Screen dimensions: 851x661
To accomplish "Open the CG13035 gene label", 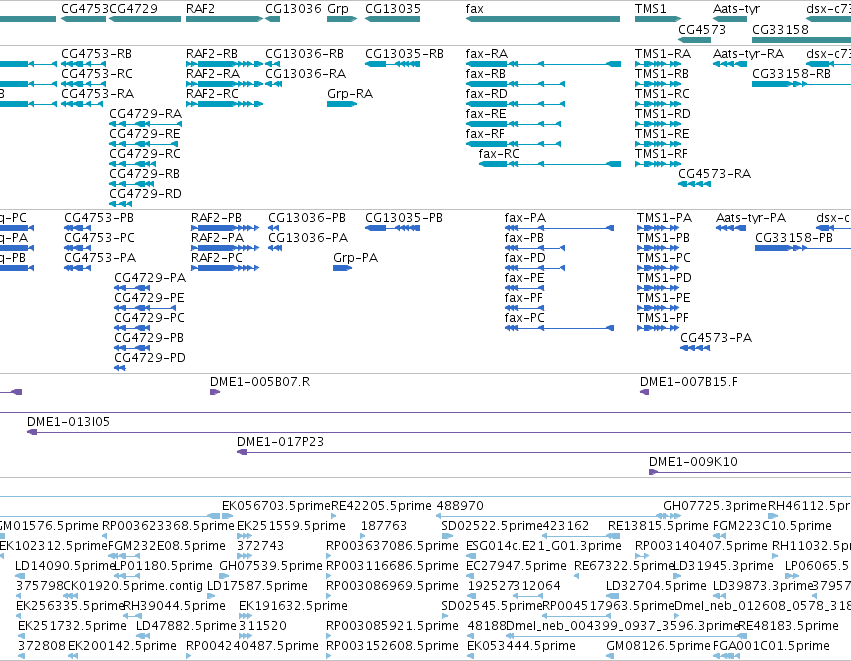I will tap(393, 9).
